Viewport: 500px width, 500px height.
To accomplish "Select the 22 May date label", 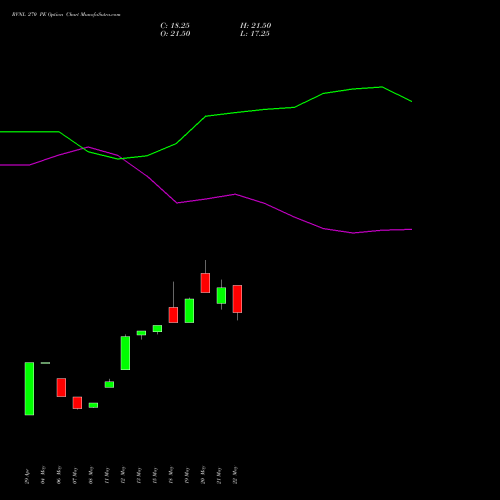I will point(235,475).
